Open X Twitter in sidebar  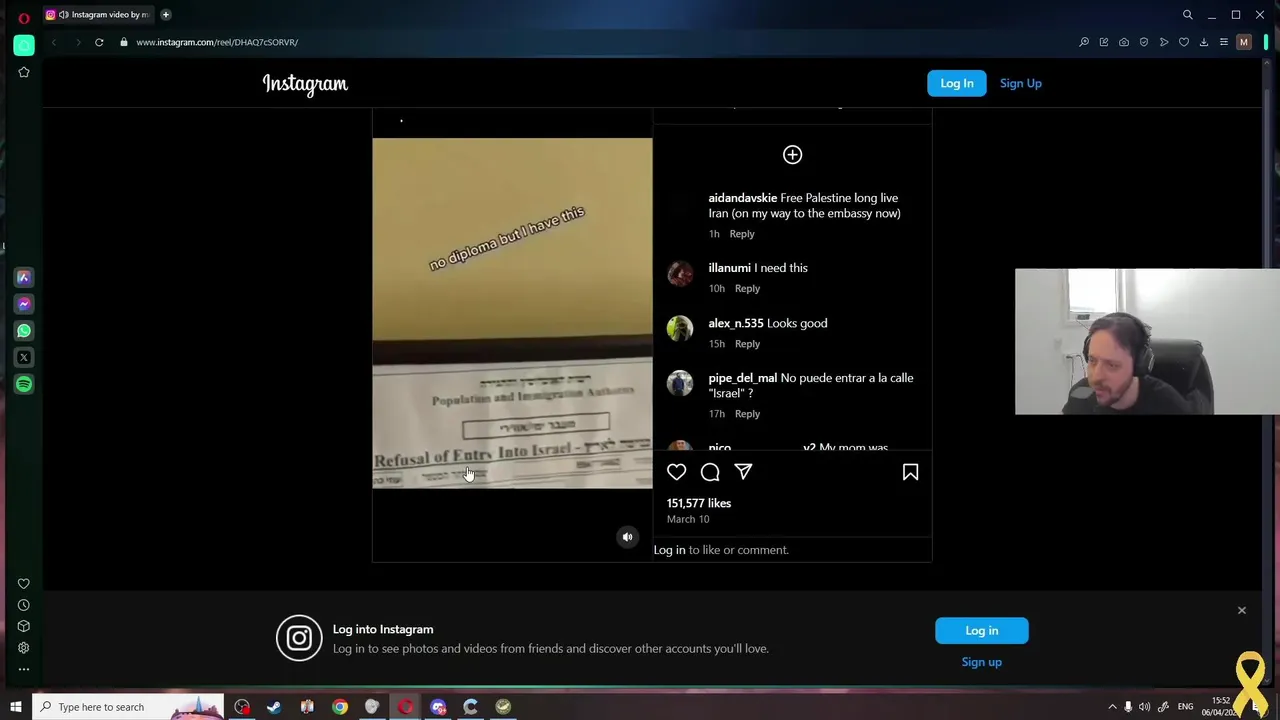[x=24, y=357]
